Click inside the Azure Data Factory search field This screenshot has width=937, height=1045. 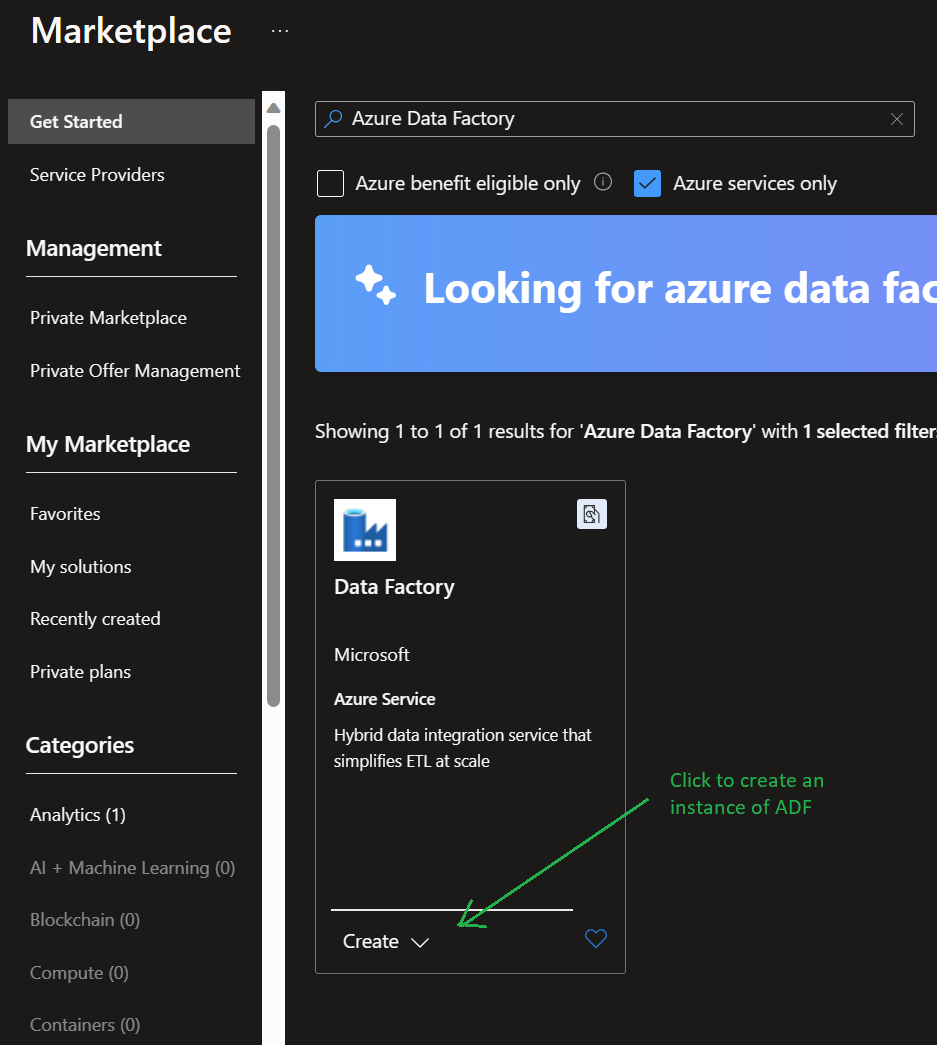point(600,118)
